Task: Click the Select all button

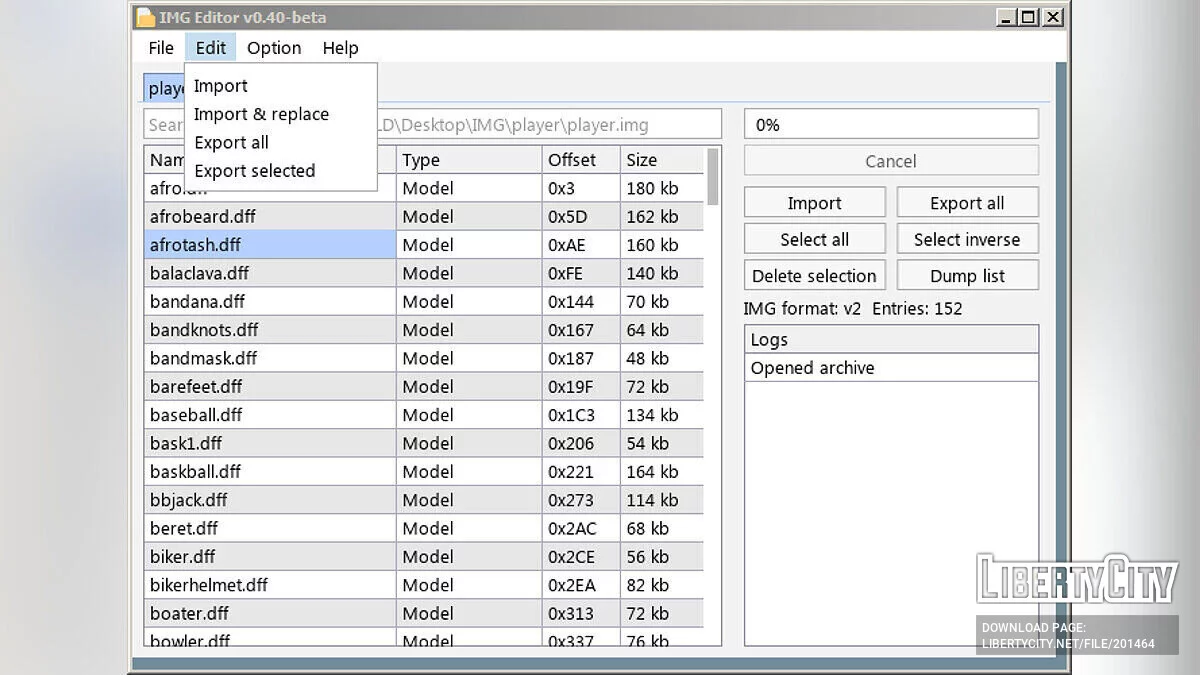Action: pos(814,239)
